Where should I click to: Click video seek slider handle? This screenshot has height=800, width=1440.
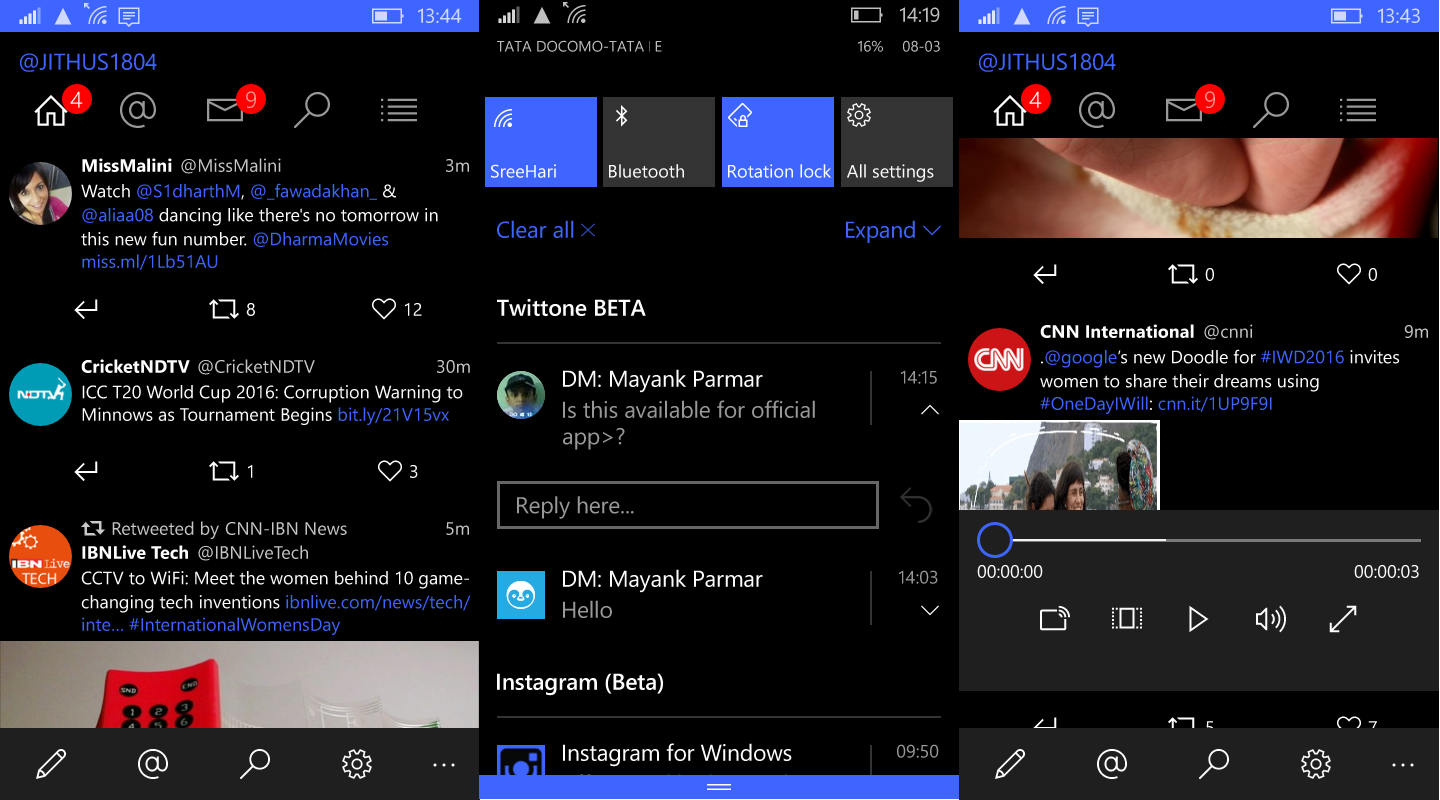pyautogui.click(x=995, y=540)
